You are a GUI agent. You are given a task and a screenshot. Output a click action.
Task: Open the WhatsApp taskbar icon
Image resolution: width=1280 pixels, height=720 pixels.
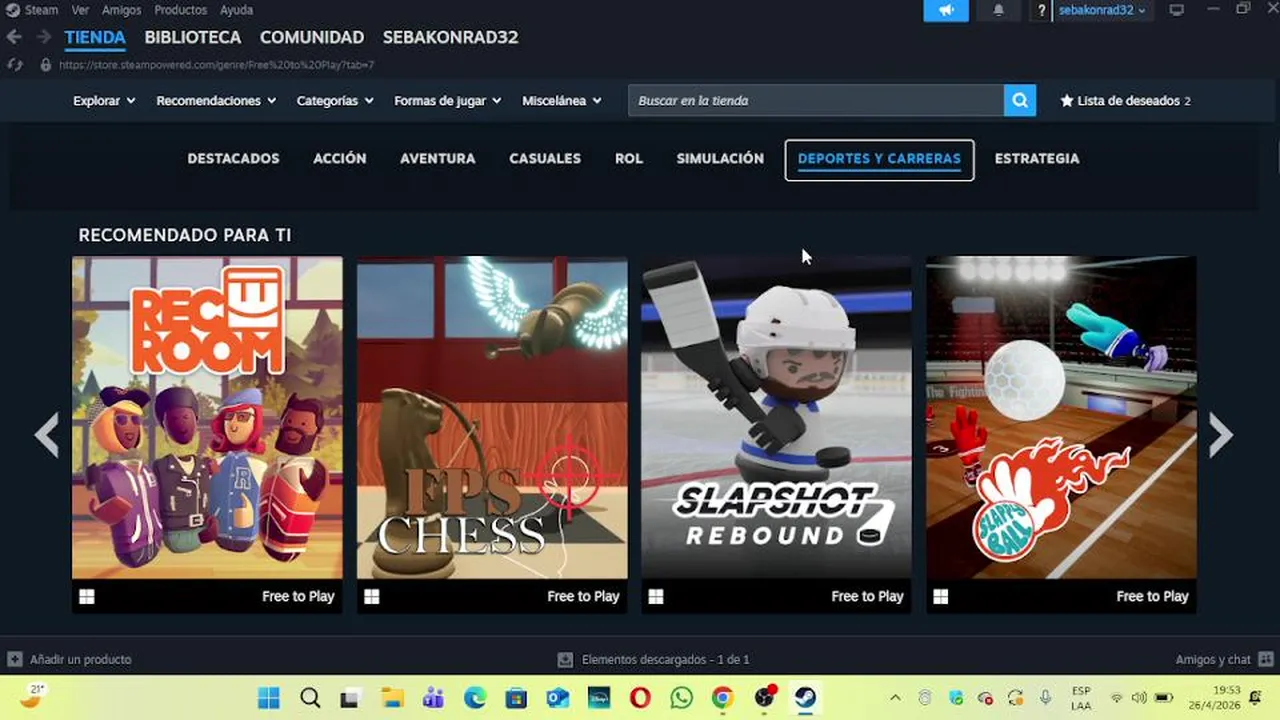681,698
